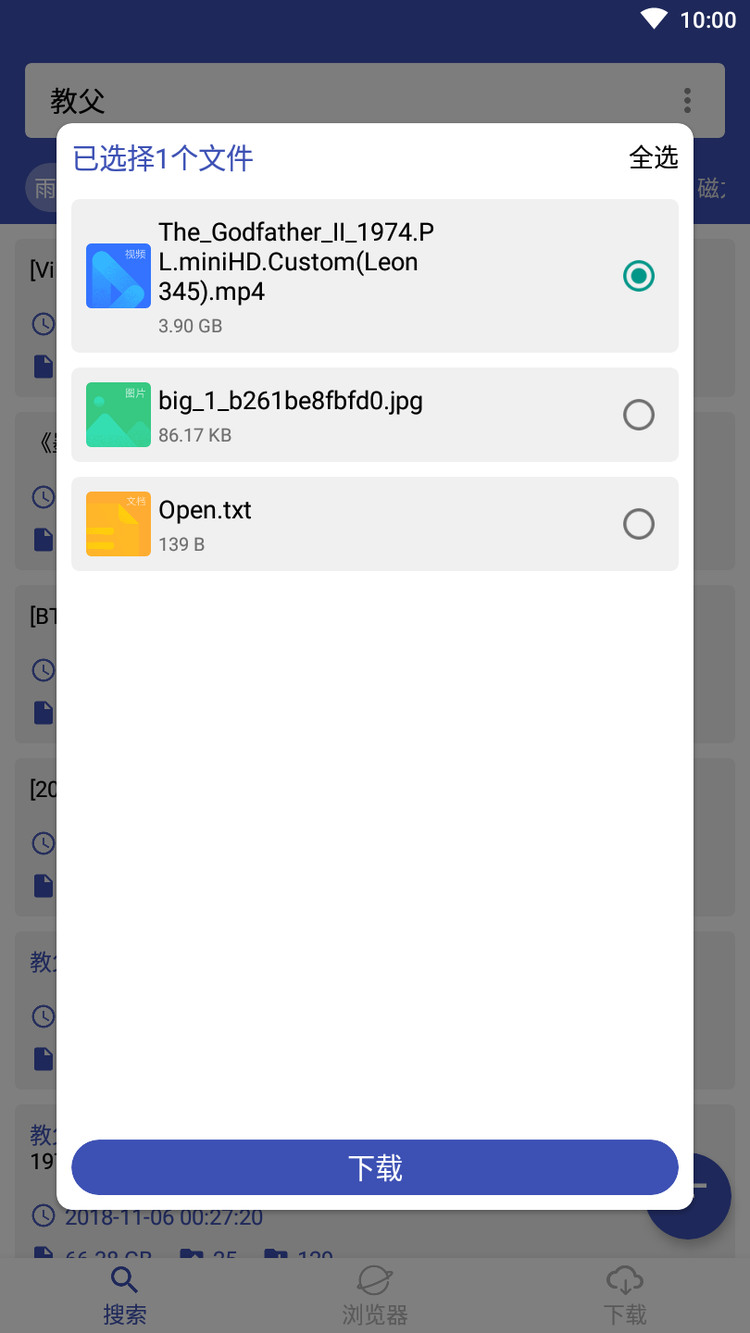Tap 全选 to select all files
The height and width of the screenshot is (1333, 750).
click(653, 157)
